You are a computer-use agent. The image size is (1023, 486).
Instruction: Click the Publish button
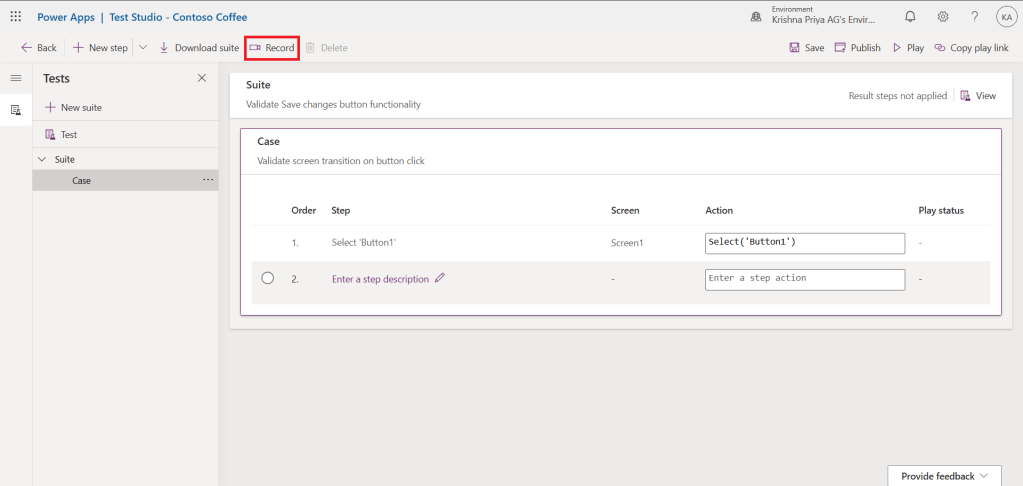click(858, 47)
